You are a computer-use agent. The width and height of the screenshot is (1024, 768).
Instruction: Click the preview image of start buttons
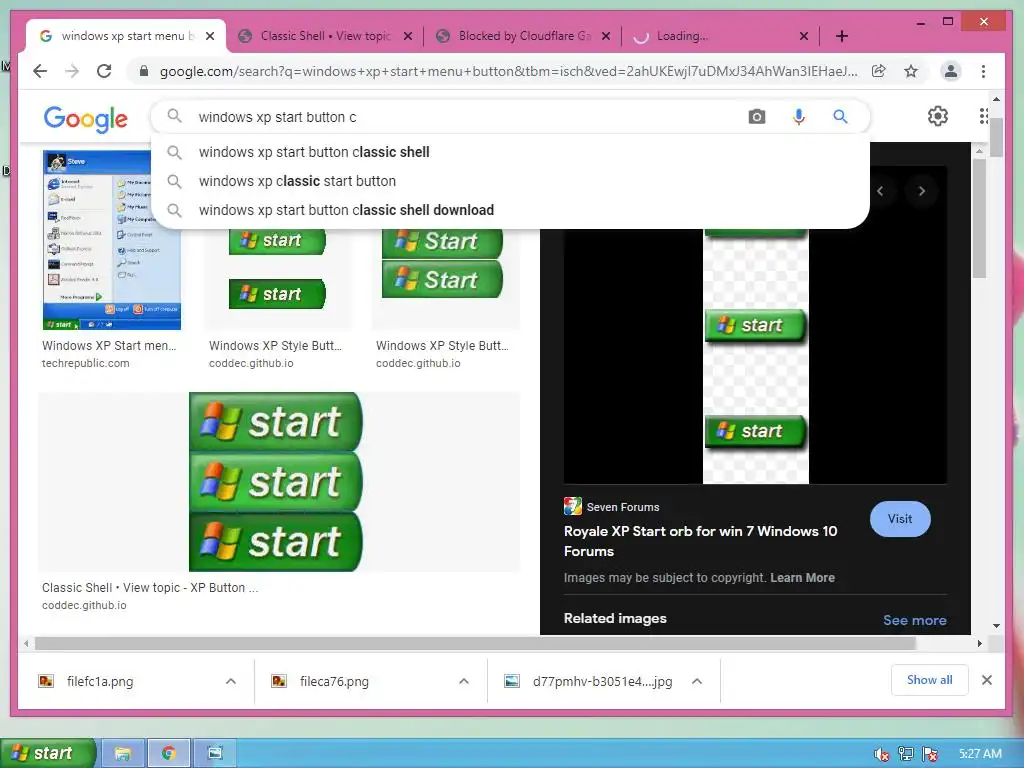(755, 356)
